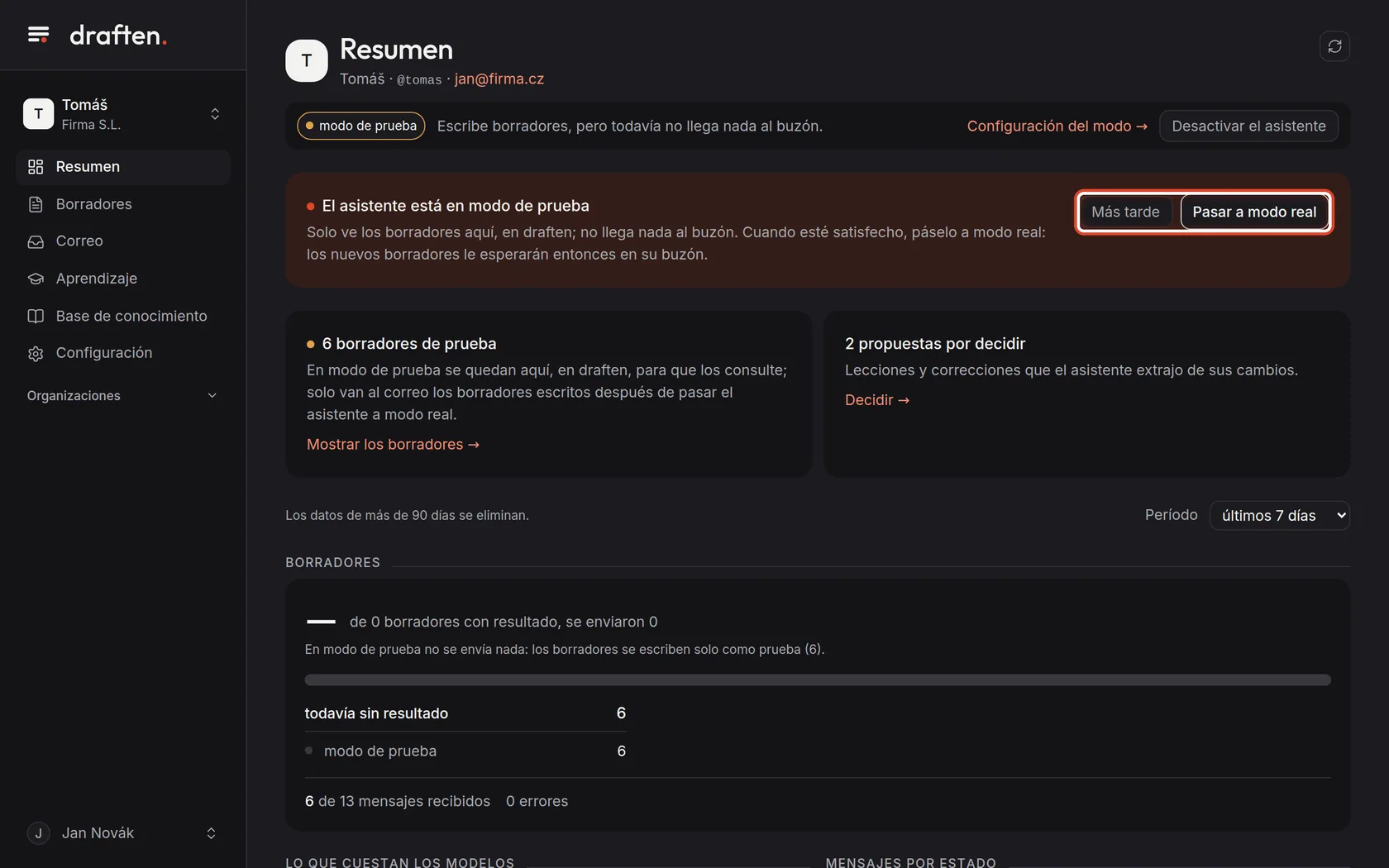The image size is (1389, 868).
Task: Click Los datos de más de 90 días text
Action: 407,516
